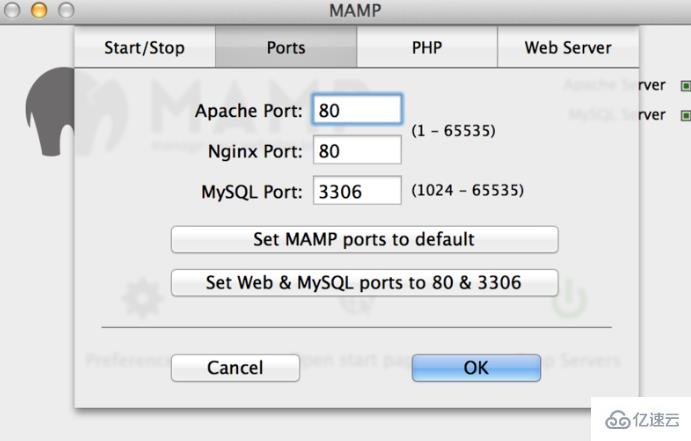Click the (1 - 65535) range hint

pyautogui.click(x=453, y=130)
